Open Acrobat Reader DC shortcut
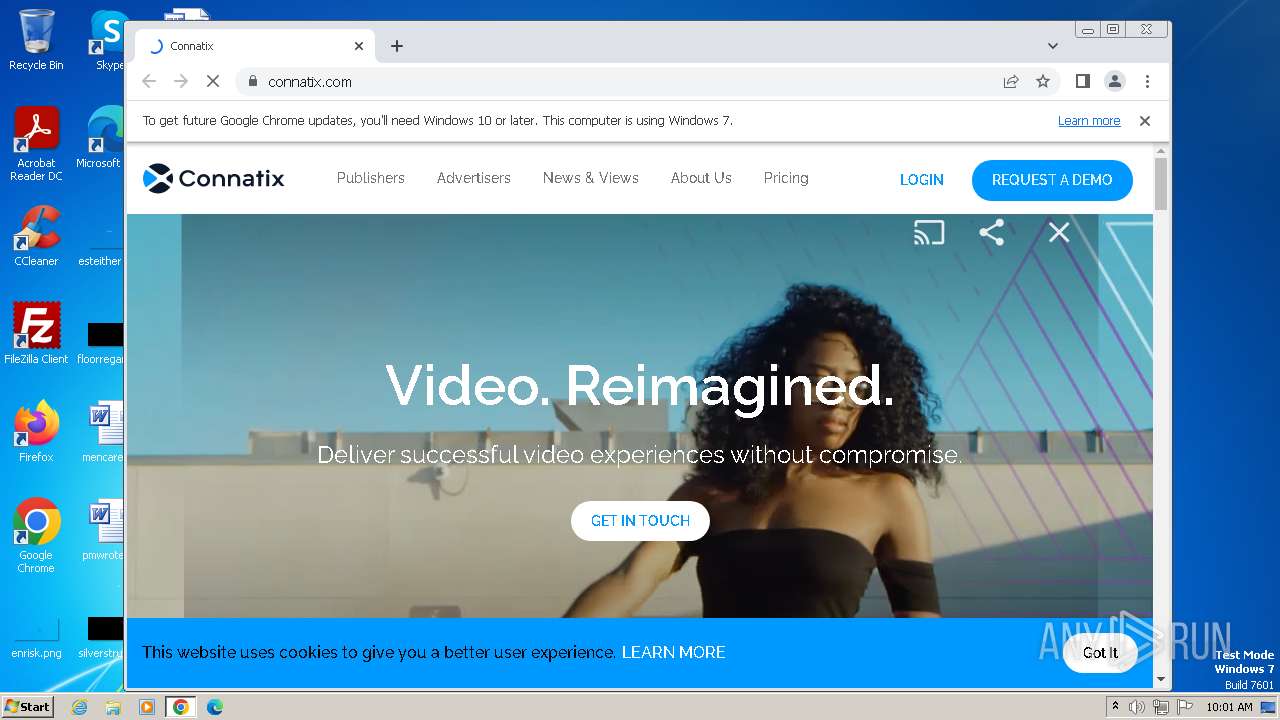1280x720 pixels. click(36, 144)
